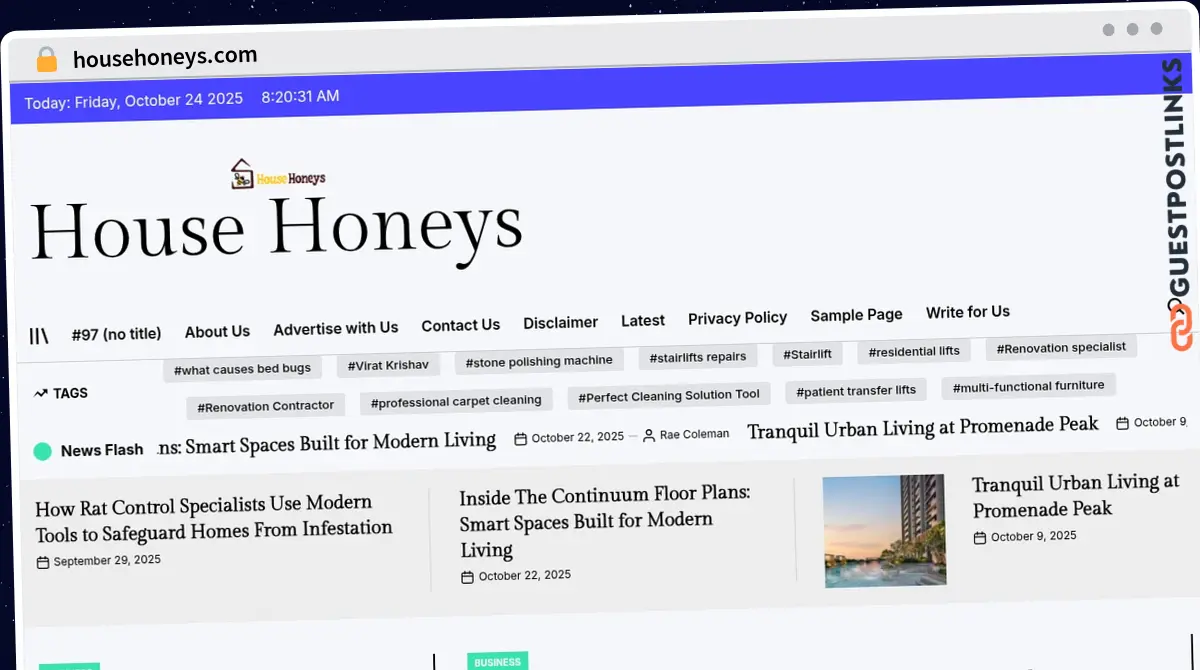
Task: Choose the #stone polishing machine tag
Action: (x=539, y=361)
